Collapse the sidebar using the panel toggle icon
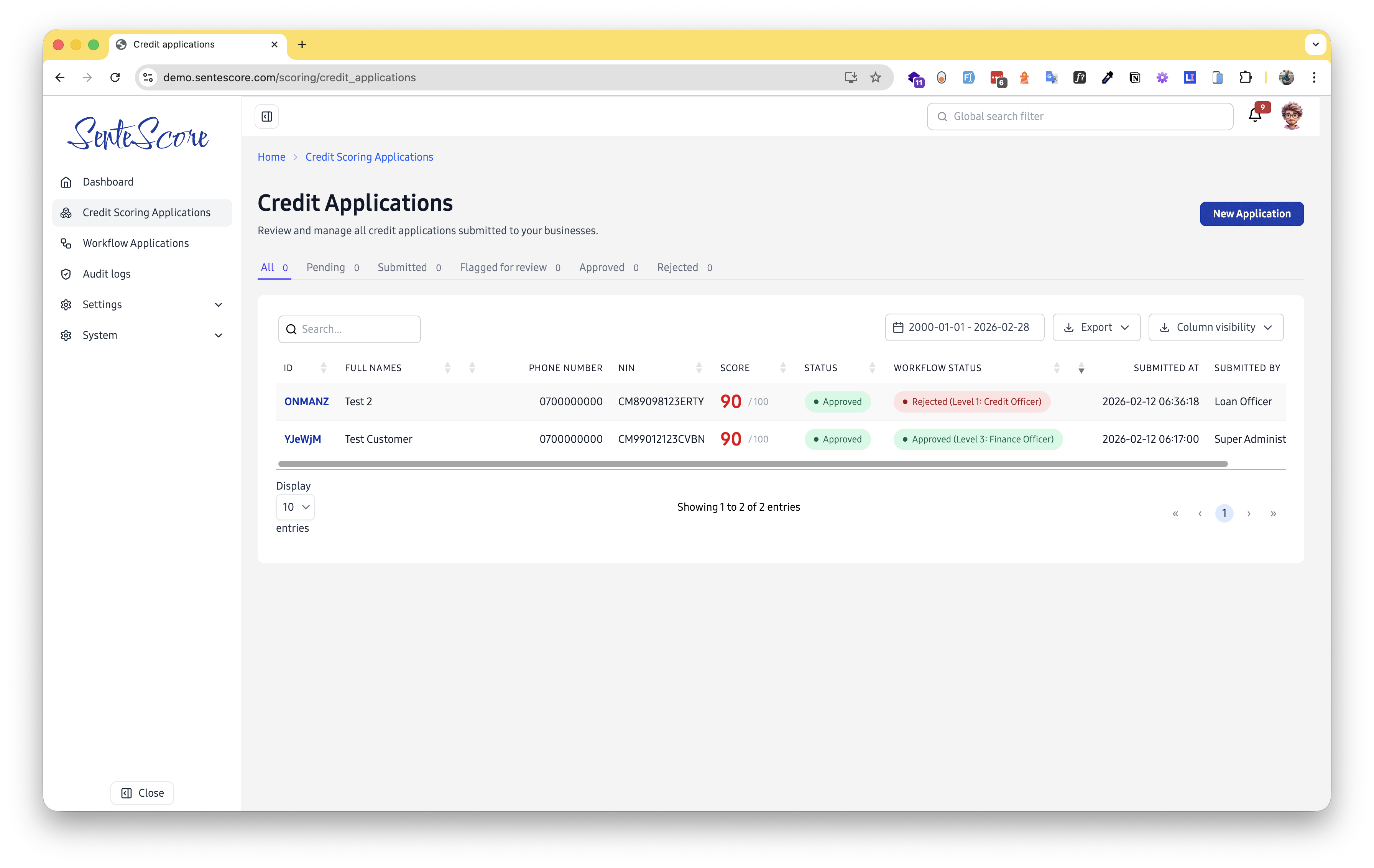The height and width of the screenshot is (868, 1374). coord(266,116)
